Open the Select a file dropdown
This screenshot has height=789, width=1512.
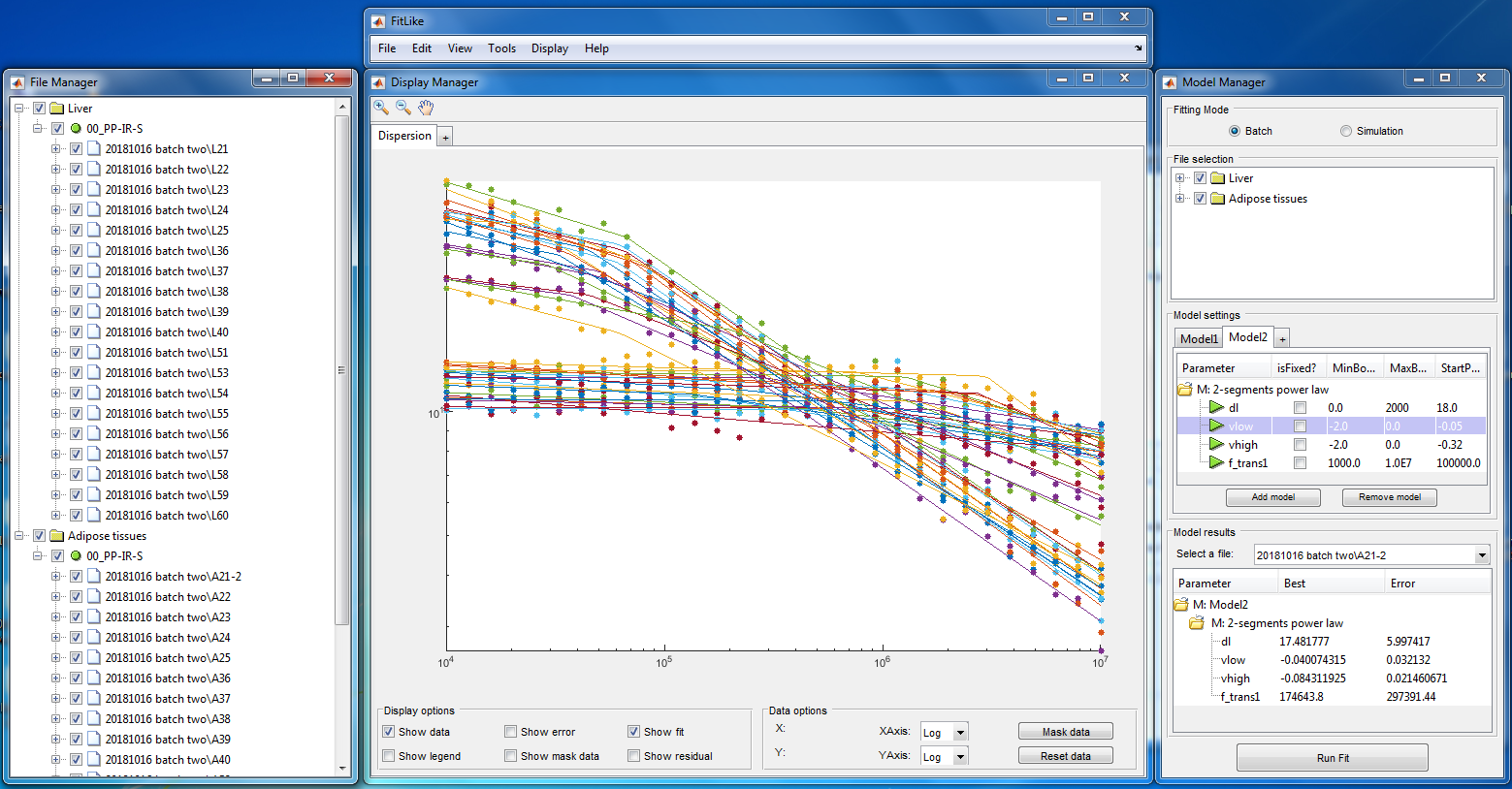[1481, 555]
